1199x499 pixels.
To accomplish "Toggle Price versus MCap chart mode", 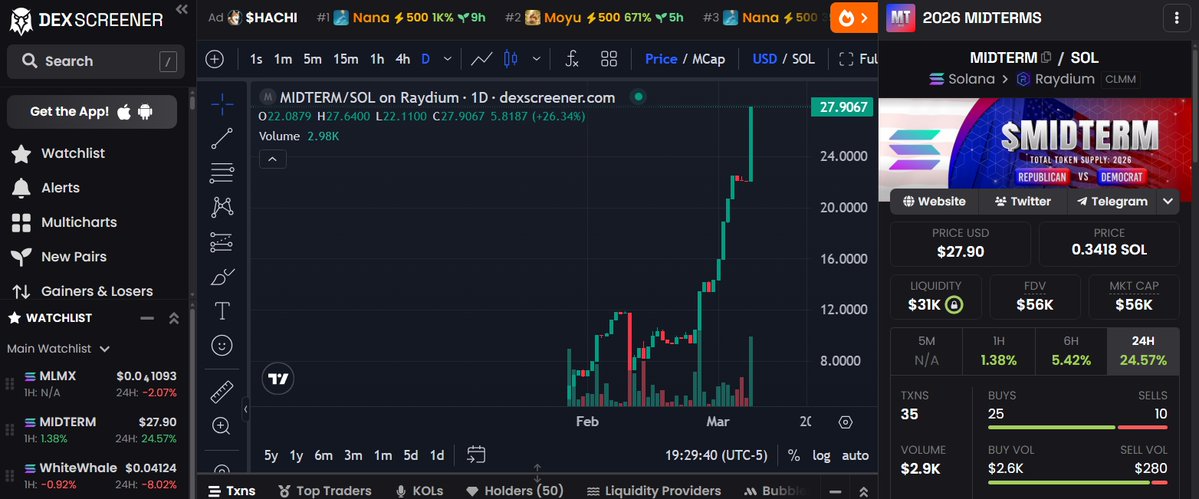I will (685, 59).
